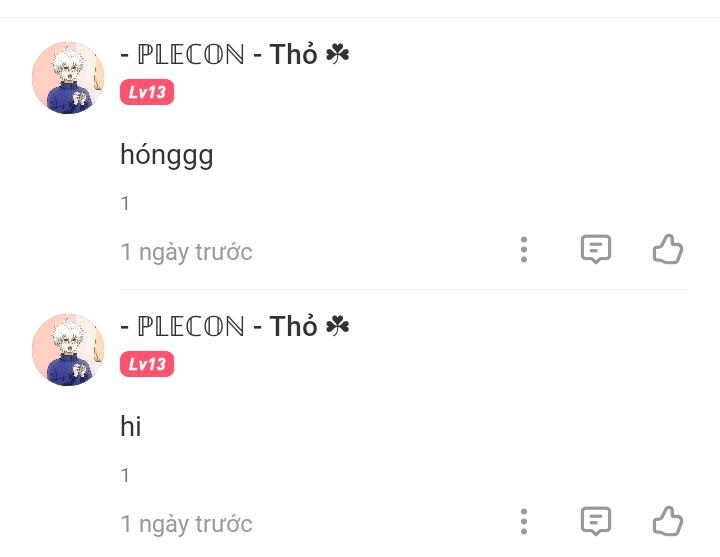This screenshot has width=720, height=557.
Task: Open three-dot options menu for "hónggg" comment
Action: (524, 250)
